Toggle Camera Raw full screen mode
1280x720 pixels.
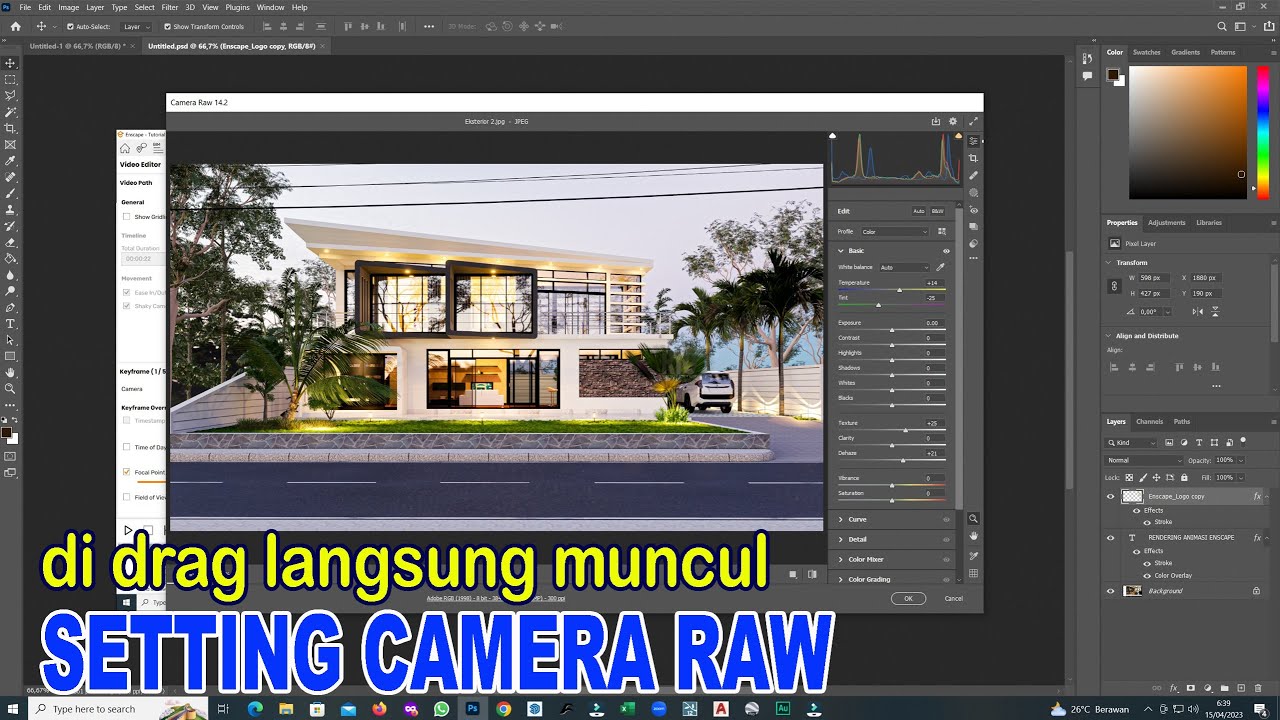click(973, 121)
